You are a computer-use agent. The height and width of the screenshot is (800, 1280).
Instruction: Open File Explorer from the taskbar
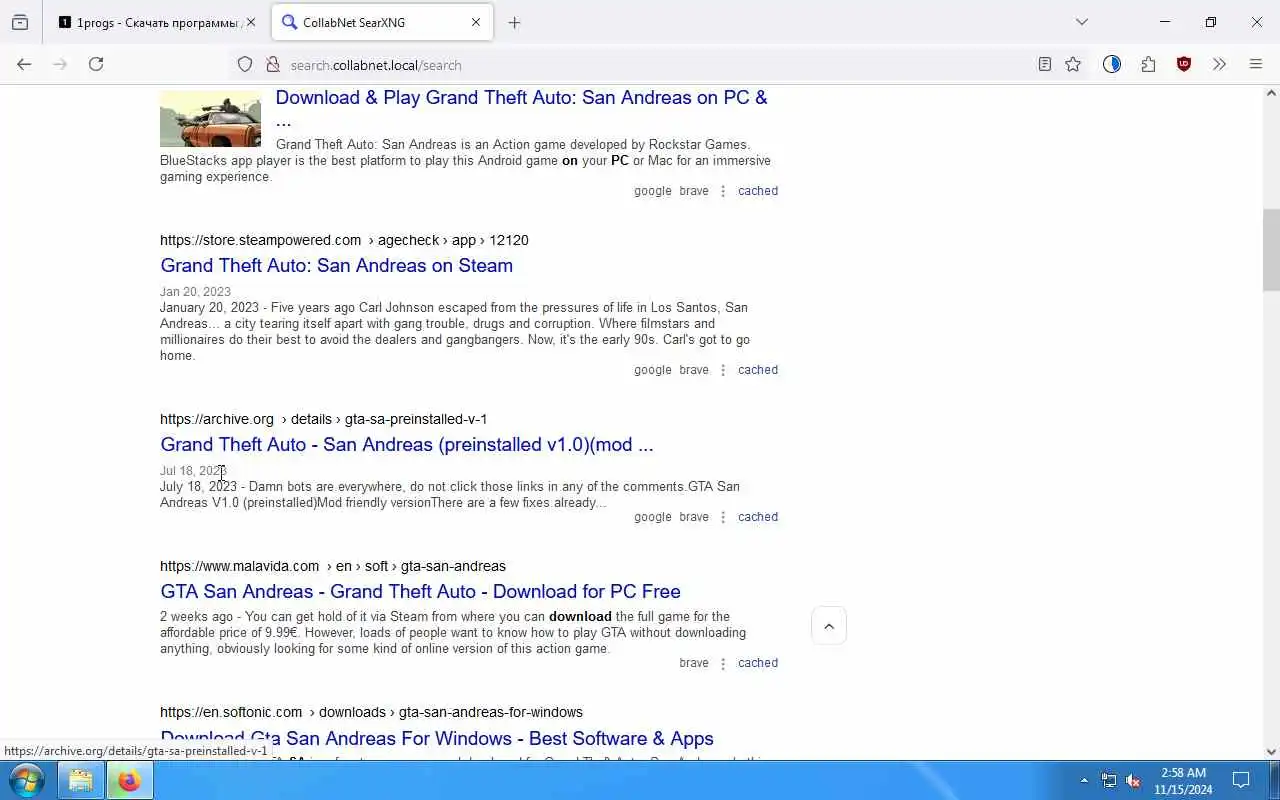pos(80,780)
